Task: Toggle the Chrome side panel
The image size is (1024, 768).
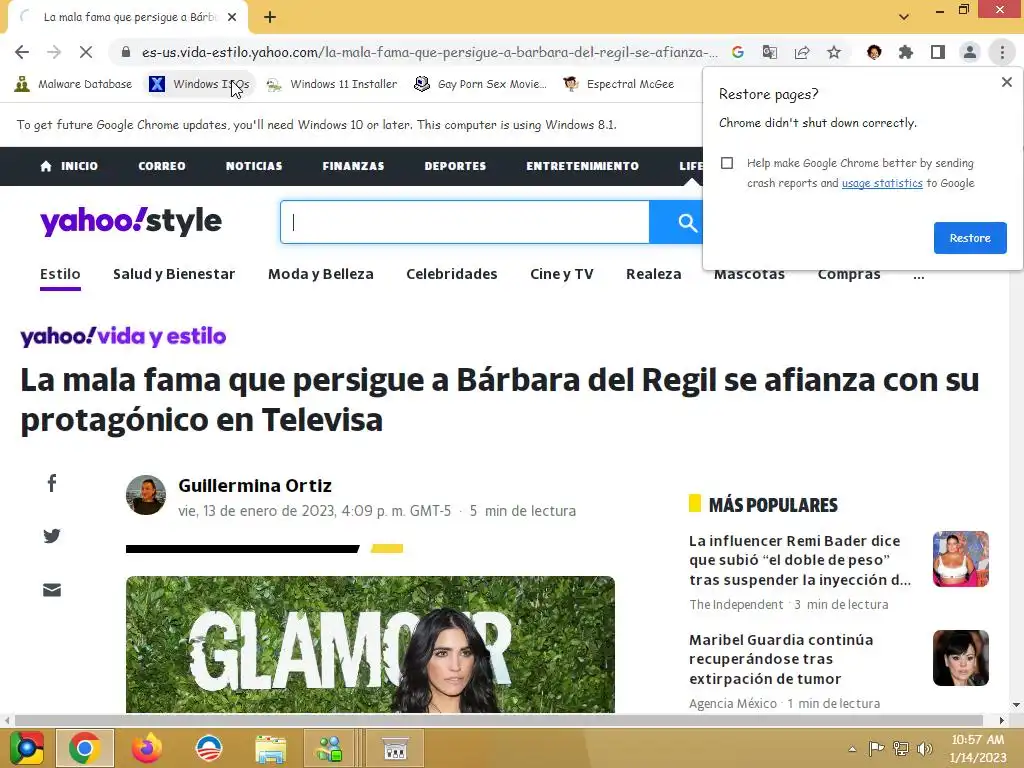Action: [x=938, y=52]
